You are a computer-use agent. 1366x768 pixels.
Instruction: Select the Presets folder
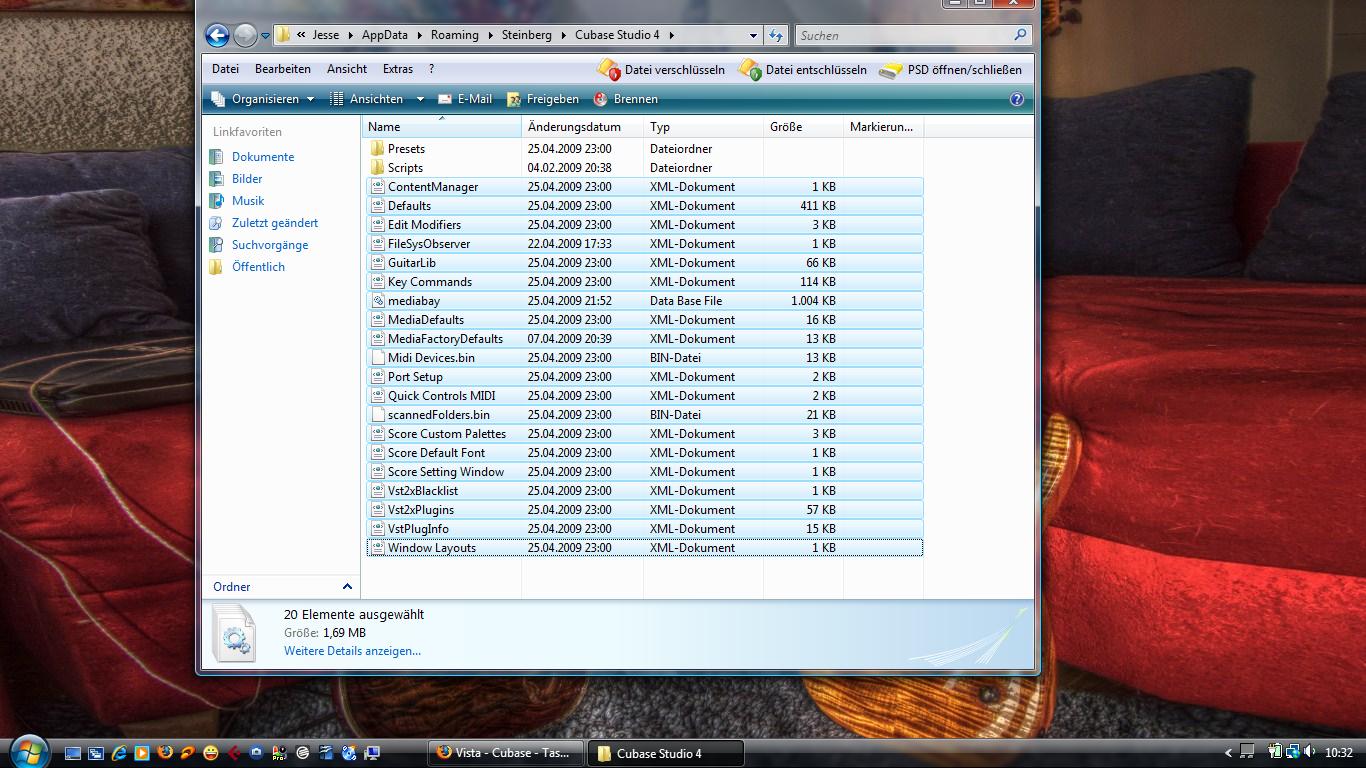pos(406,149)
